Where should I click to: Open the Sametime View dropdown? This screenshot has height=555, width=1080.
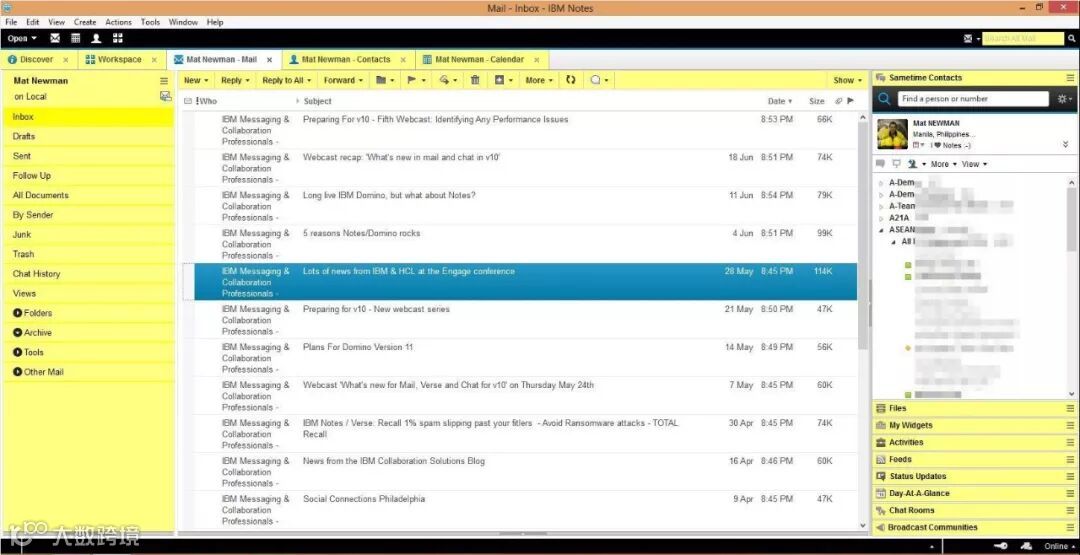coord(974,164)
